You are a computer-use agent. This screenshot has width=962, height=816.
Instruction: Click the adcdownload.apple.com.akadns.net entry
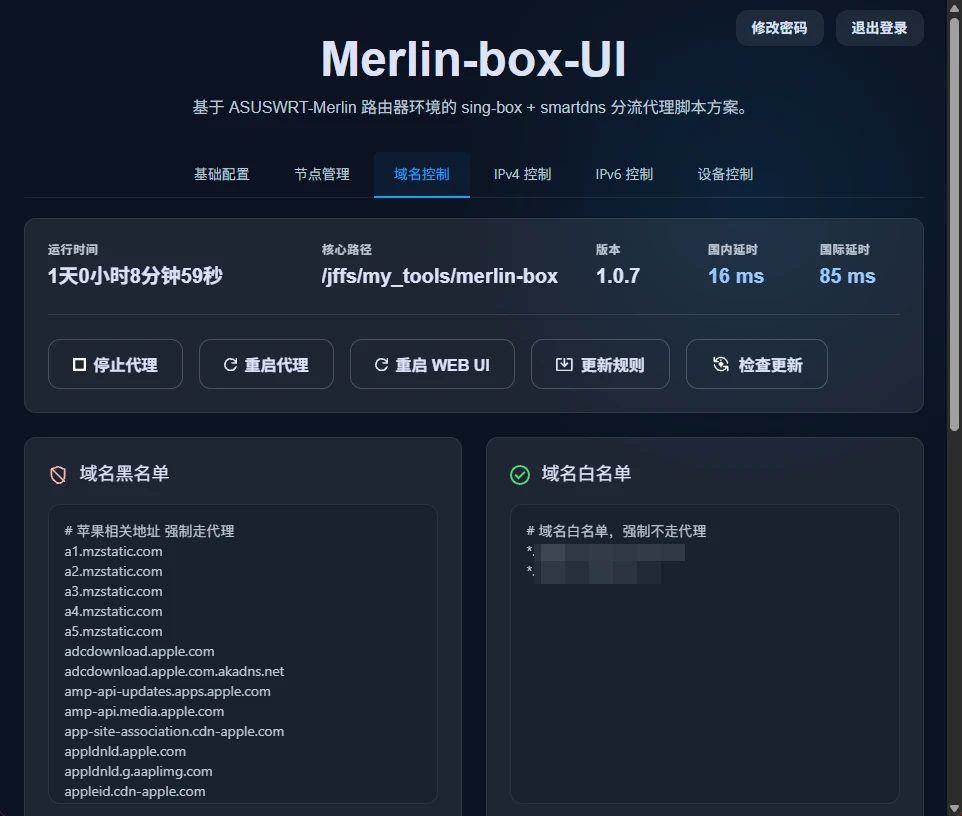point(174,671)
